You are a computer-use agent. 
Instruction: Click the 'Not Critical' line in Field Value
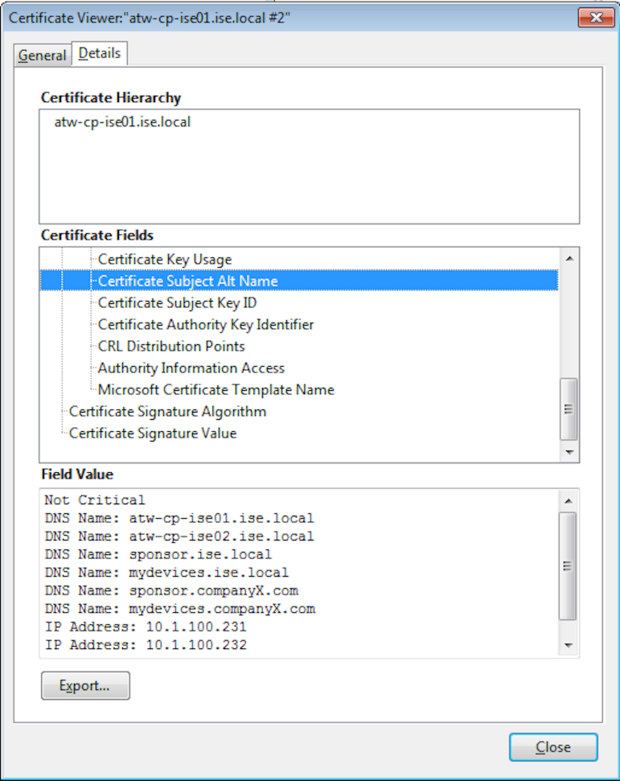click(95, 500)
